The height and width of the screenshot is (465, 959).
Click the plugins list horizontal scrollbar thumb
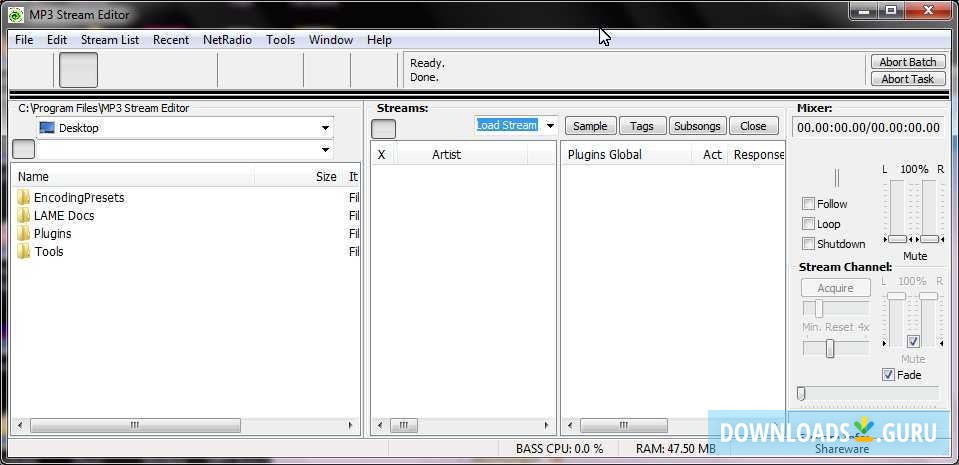click(x=624, y=425)
